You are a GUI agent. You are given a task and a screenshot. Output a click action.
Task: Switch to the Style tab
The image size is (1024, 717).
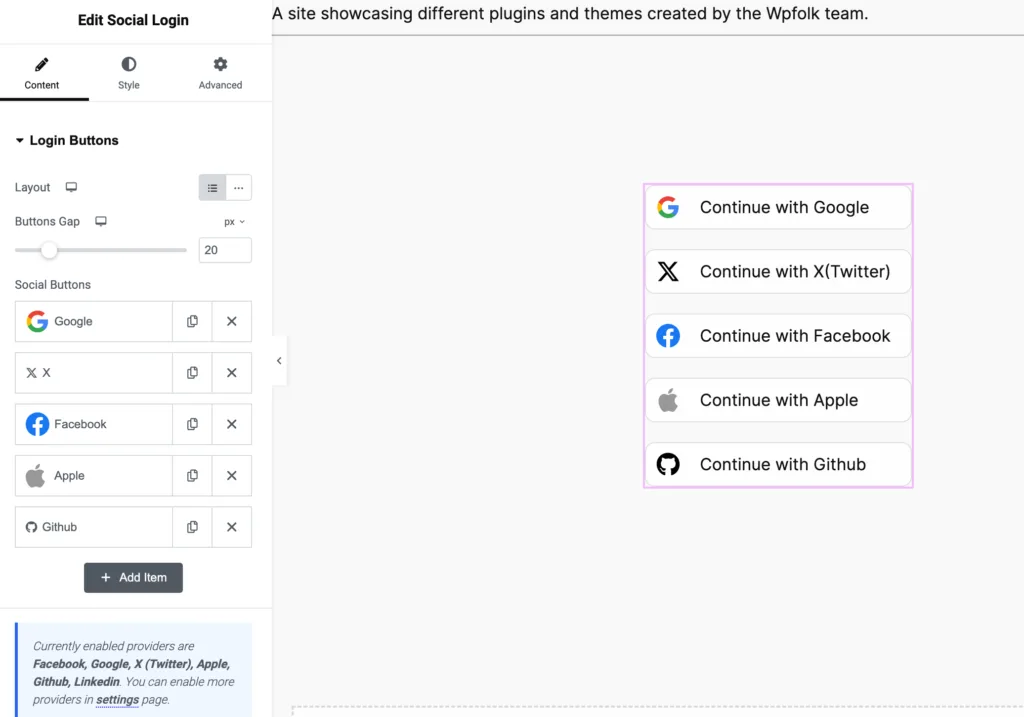coord(129,73)
